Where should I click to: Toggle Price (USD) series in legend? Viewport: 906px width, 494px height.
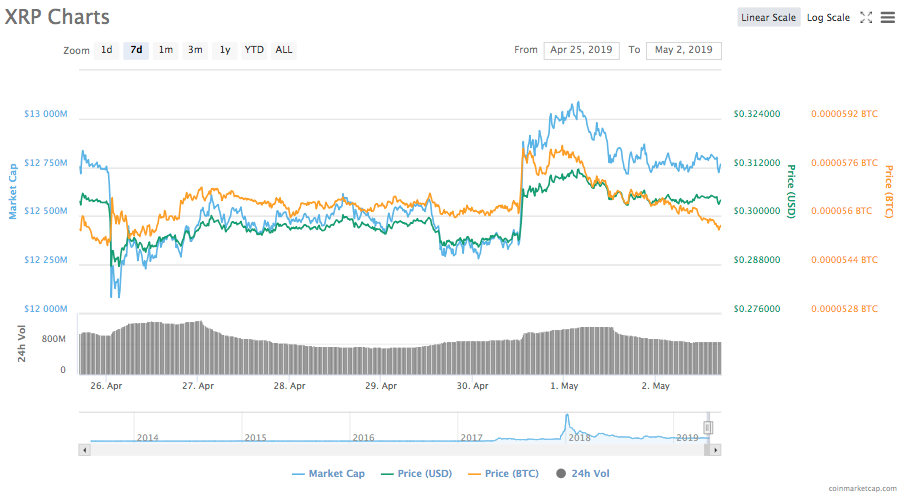[417, 474]
